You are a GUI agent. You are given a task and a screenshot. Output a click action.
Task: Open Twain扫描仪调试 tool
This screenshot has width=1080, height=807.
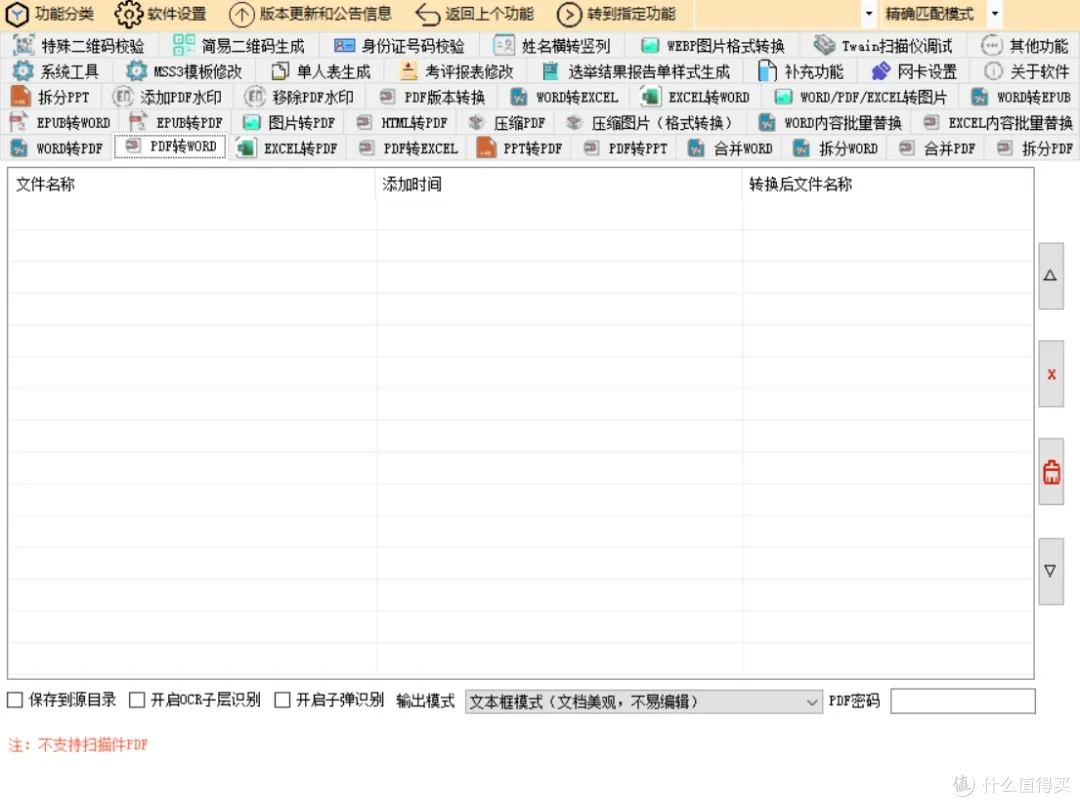pos(883,46)
